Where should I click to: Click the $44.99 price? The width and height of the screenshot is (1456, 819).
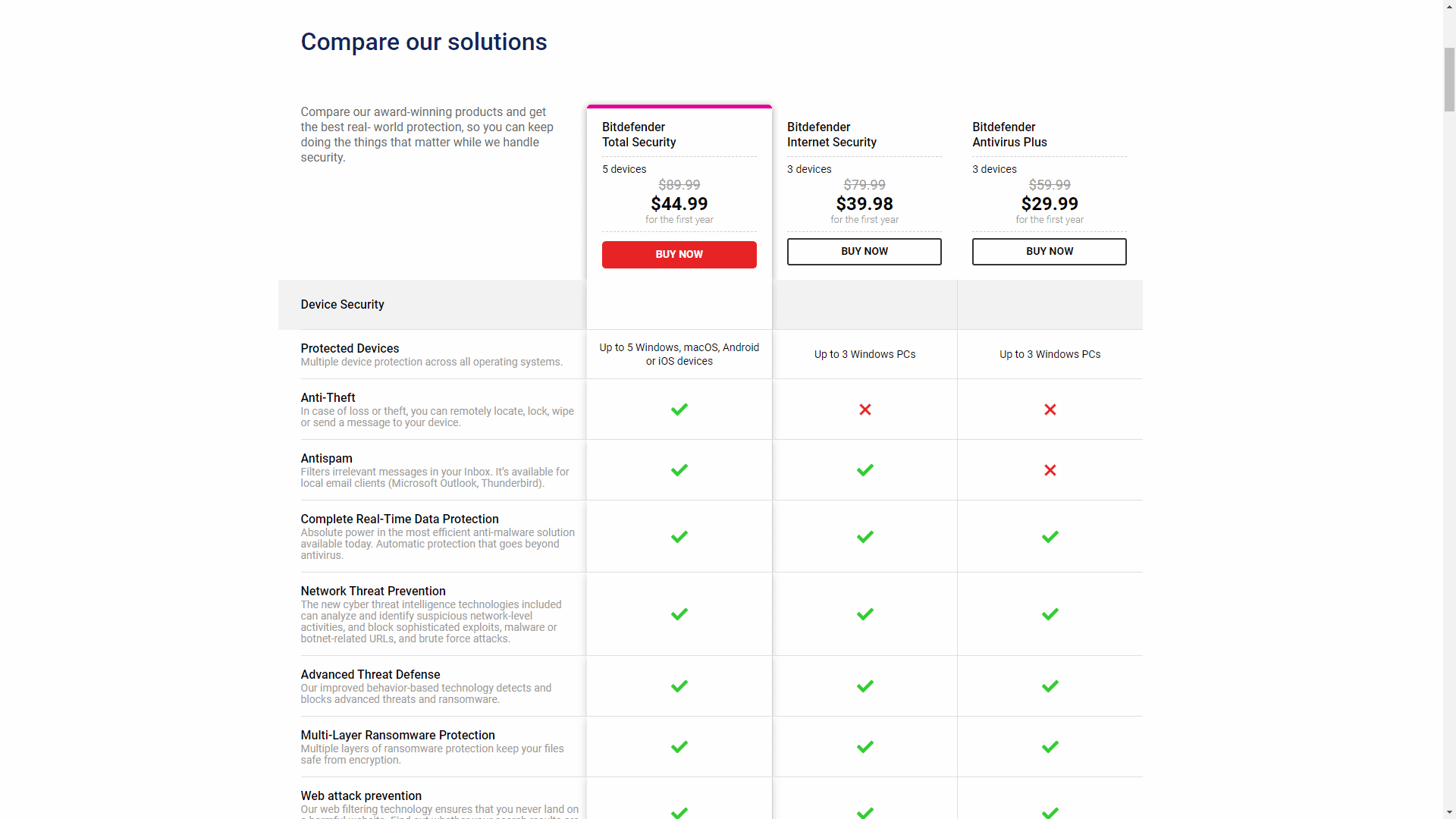pos(679,204)
